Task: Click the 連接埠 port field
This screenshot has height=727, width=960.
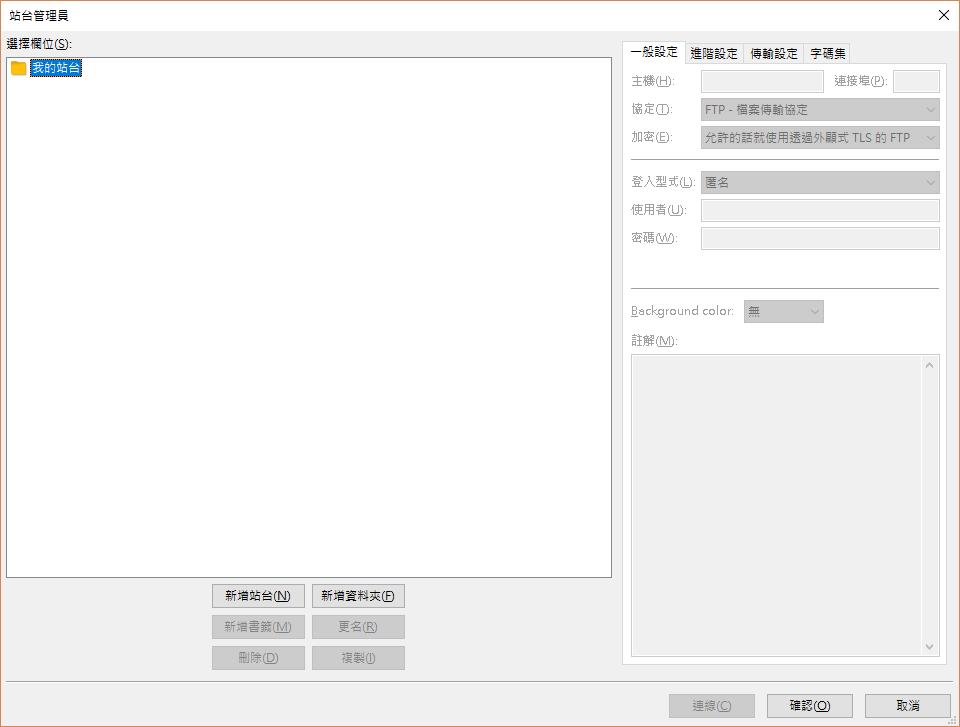Action: (916, 81)
